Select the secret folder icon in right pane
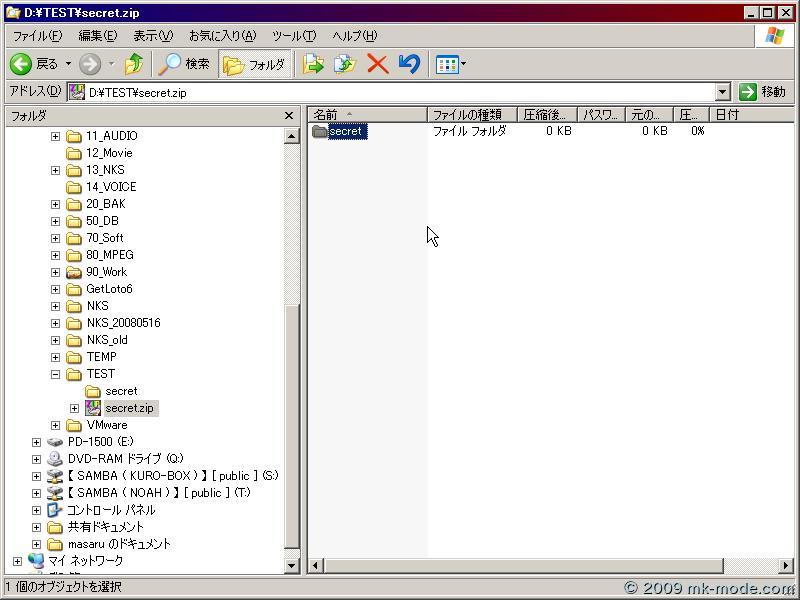Screen dimensions: 800x600 320,130
